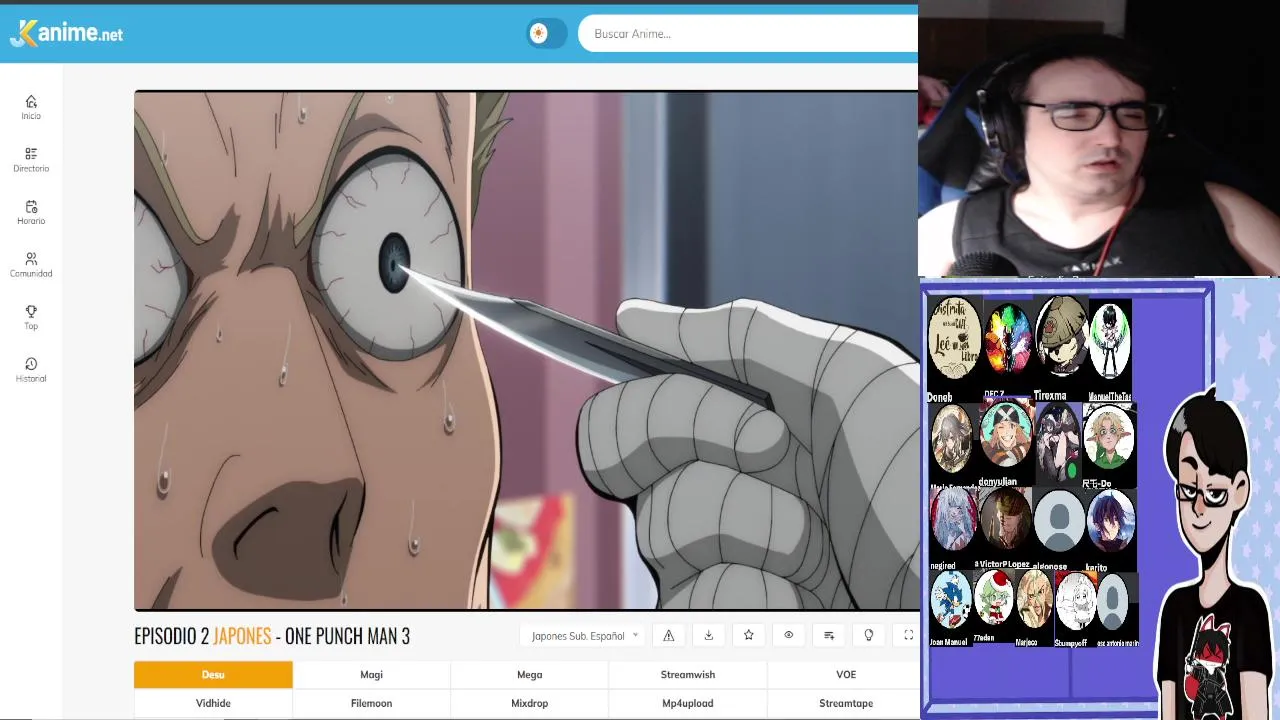
Task: Click the negired avatar in overlay
Action: tap(953, 520)
